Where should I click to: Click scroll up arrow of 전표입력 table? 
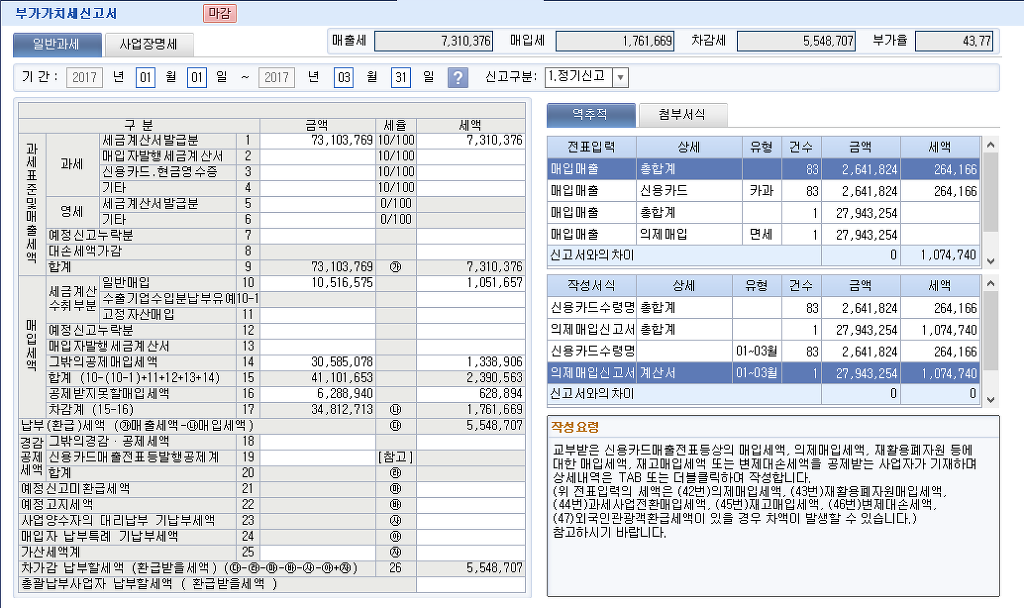991,146
